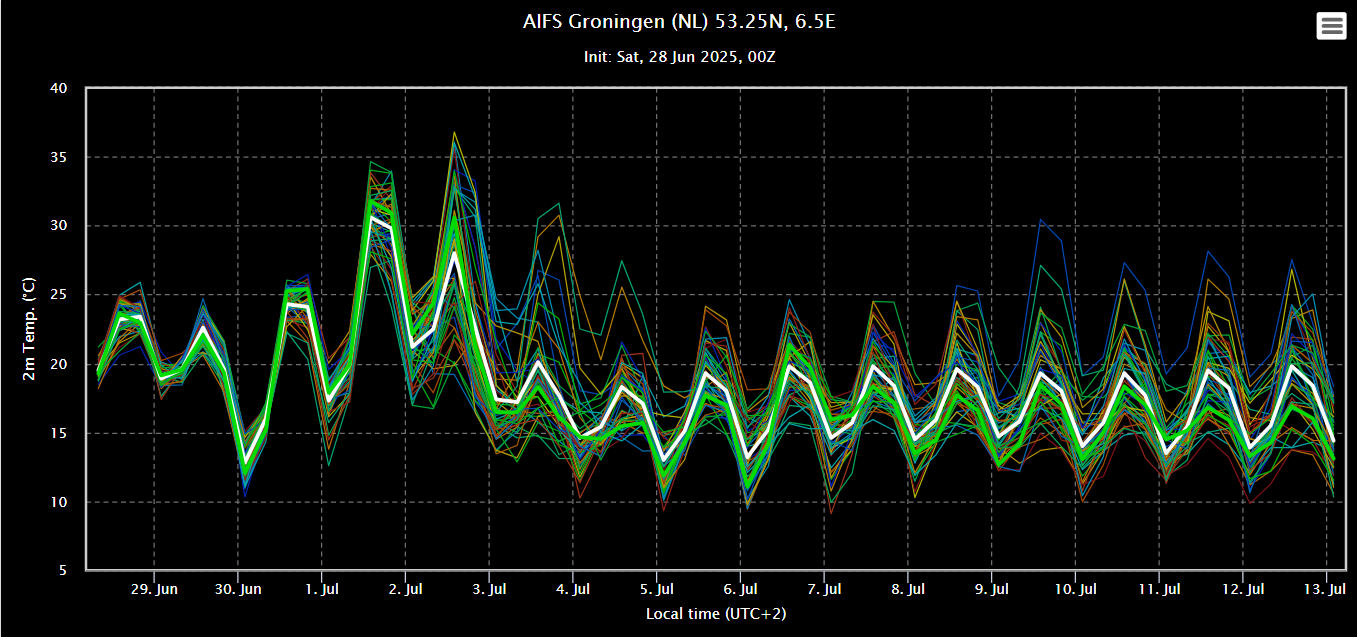Viewport: 1357px width, 637px height.
Task: Click the '30. Jun' x-axis label
Action: [238, 589]
